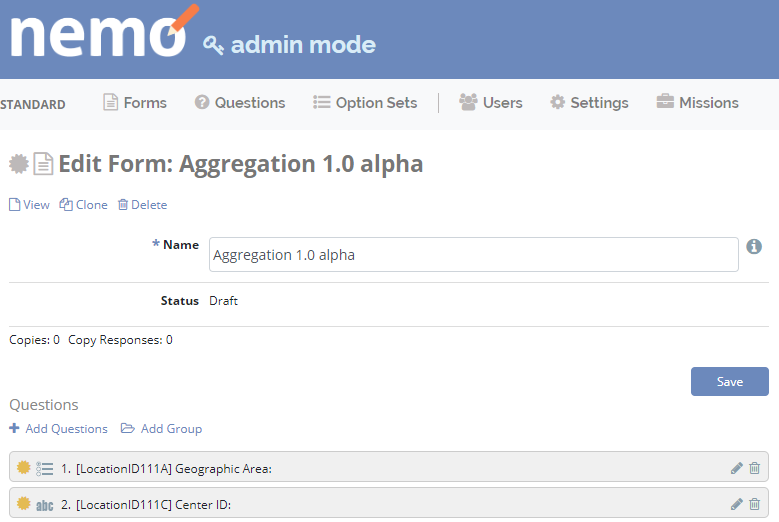View the form
779x522 pixels.
(29, 205)
